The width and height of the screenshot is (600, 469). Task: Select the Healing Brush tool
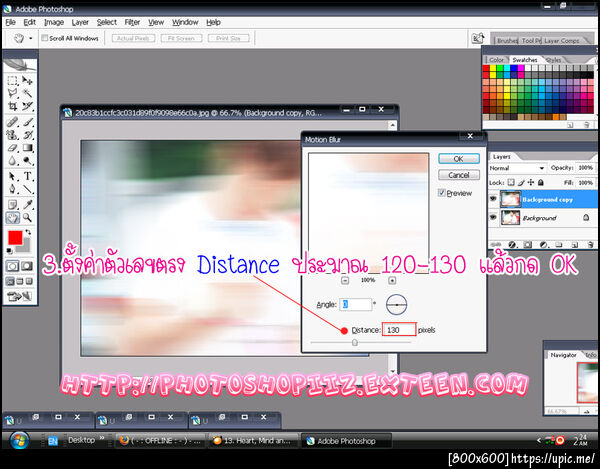tap(12, 122)
